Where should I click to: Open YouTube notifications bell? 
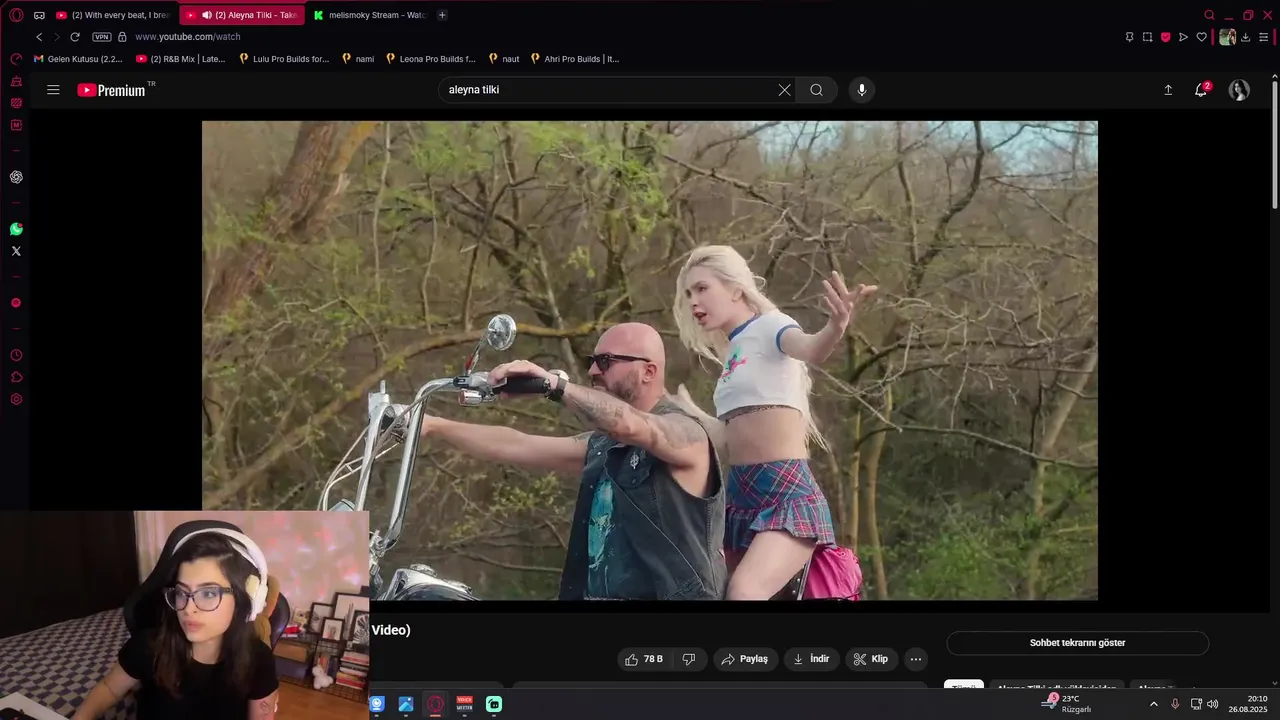1202,90
